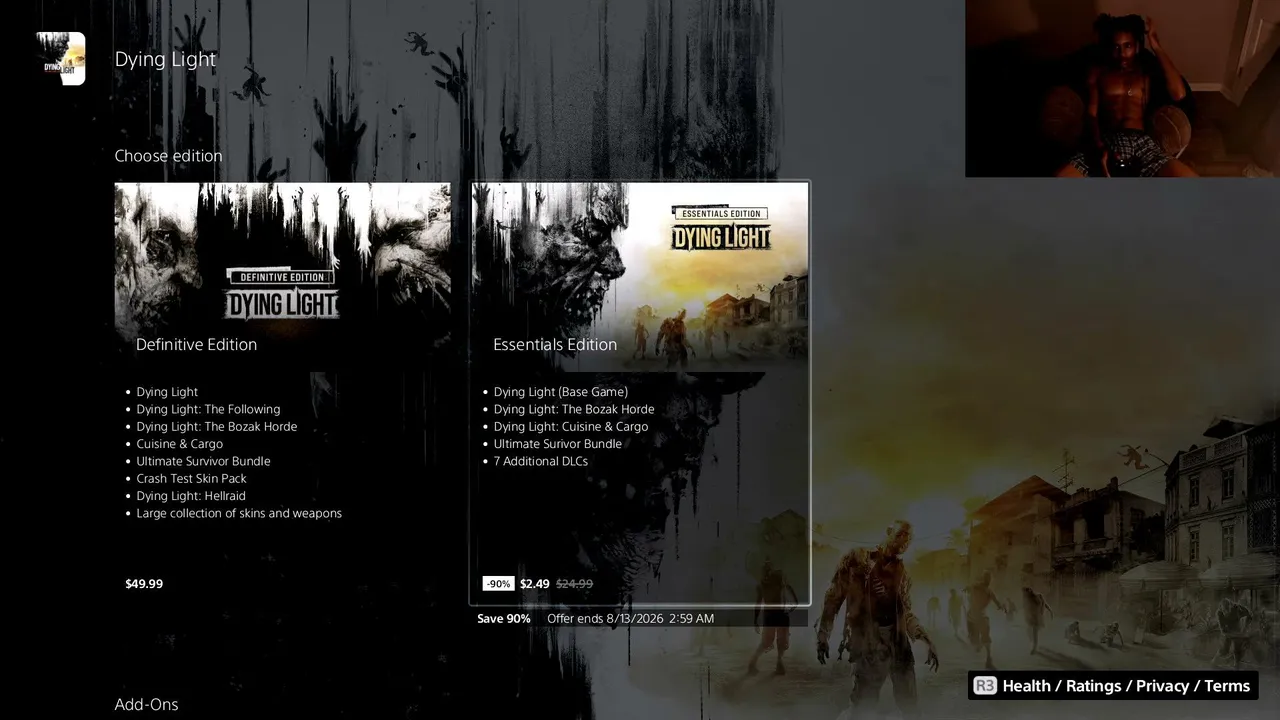Click the Dying Light game icon
The width and height of the screenshot is (1280, 720).
click(x=61, y=58)
